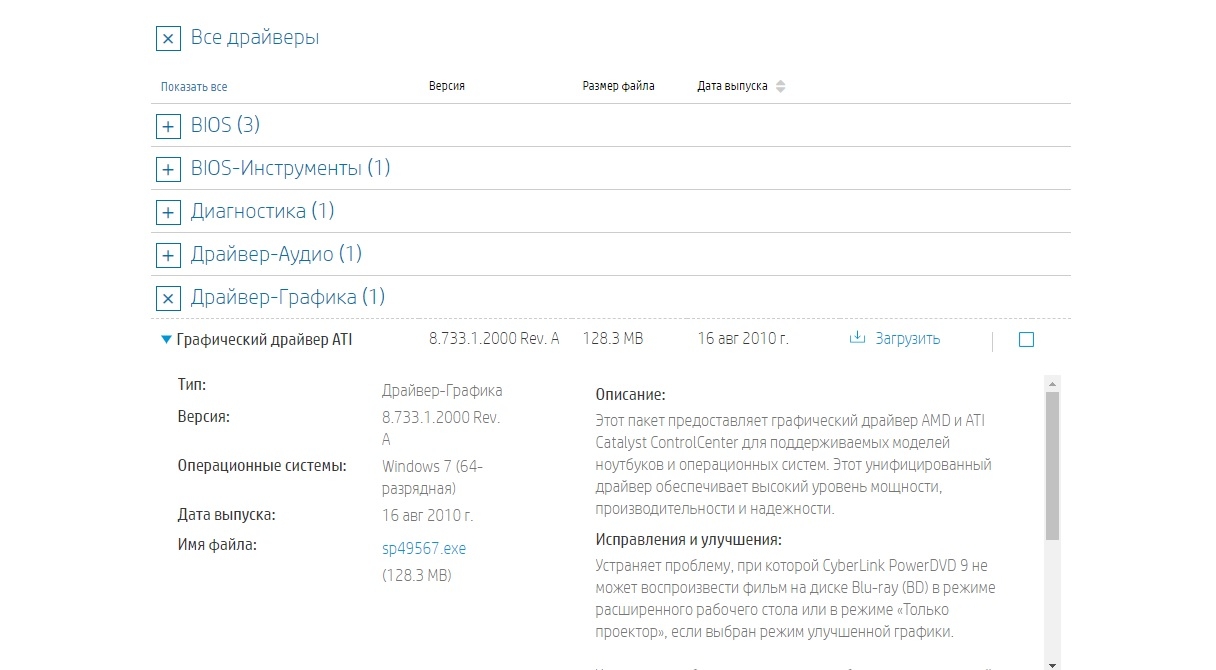Screen dimensions: 1216x670
Task: Click the 128.3 MB size in driver row
Action: [x=613, y=338]
